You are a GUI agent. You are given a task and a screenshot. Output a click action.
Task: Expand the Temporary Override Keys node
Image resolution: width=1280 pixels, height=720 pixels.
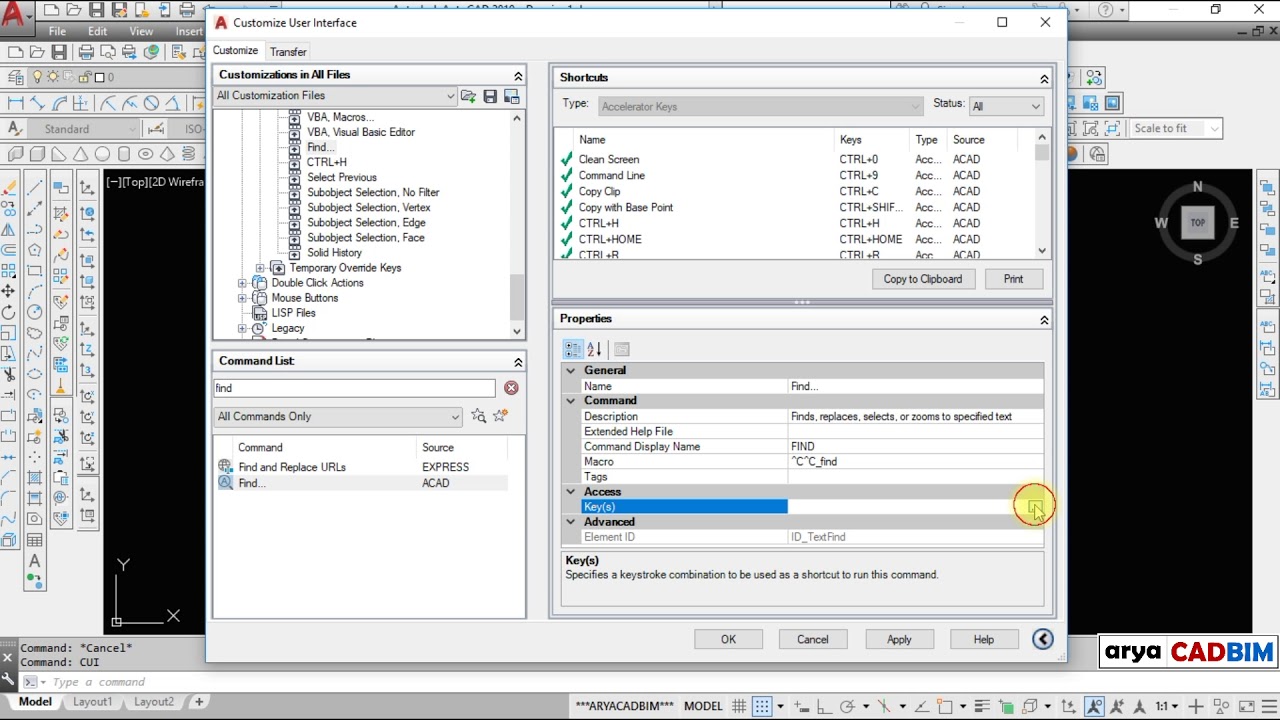click(260, 268)
